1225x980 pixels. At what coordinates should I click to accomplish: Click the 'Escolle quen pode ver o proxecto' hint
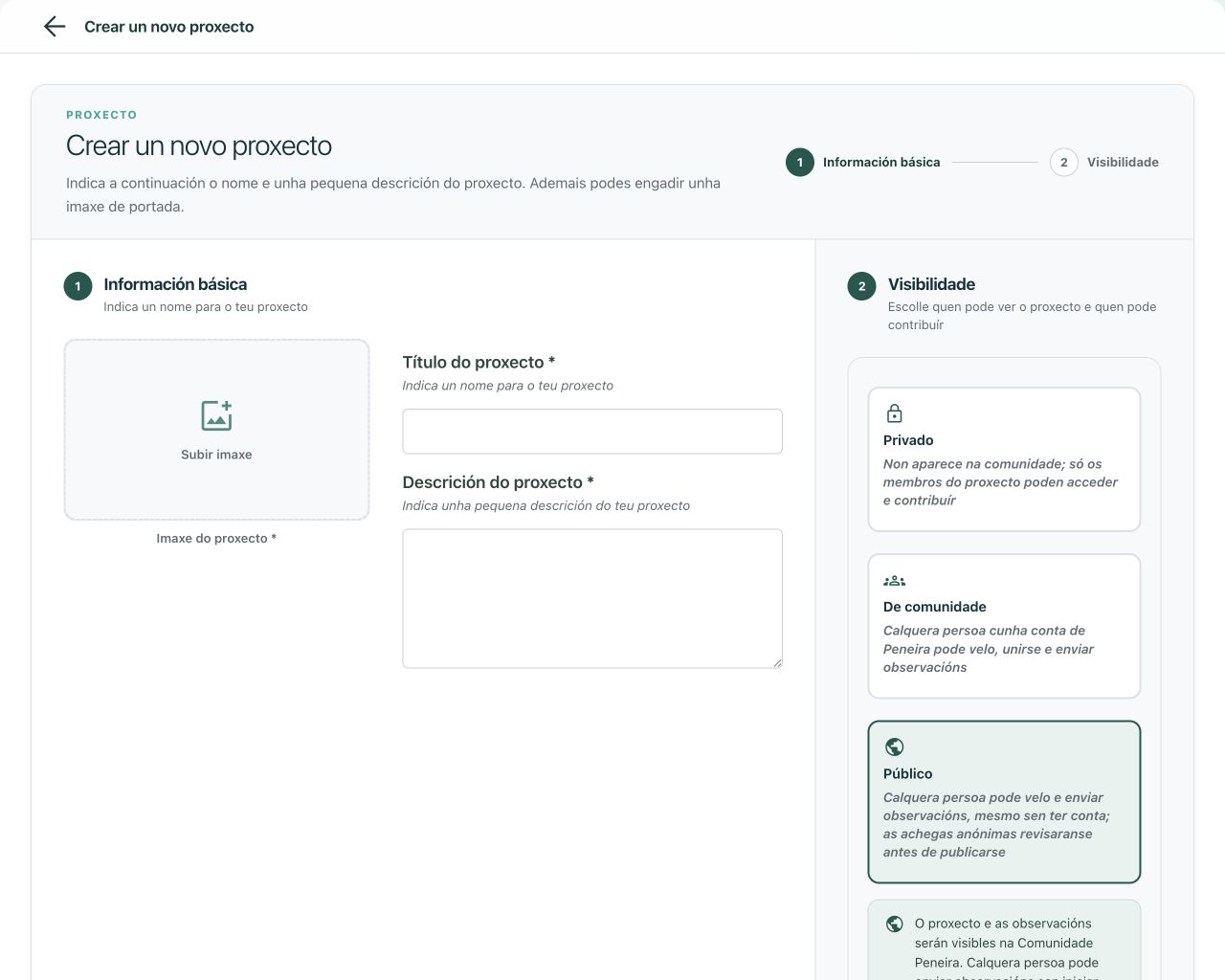[x=1021, y=316]
